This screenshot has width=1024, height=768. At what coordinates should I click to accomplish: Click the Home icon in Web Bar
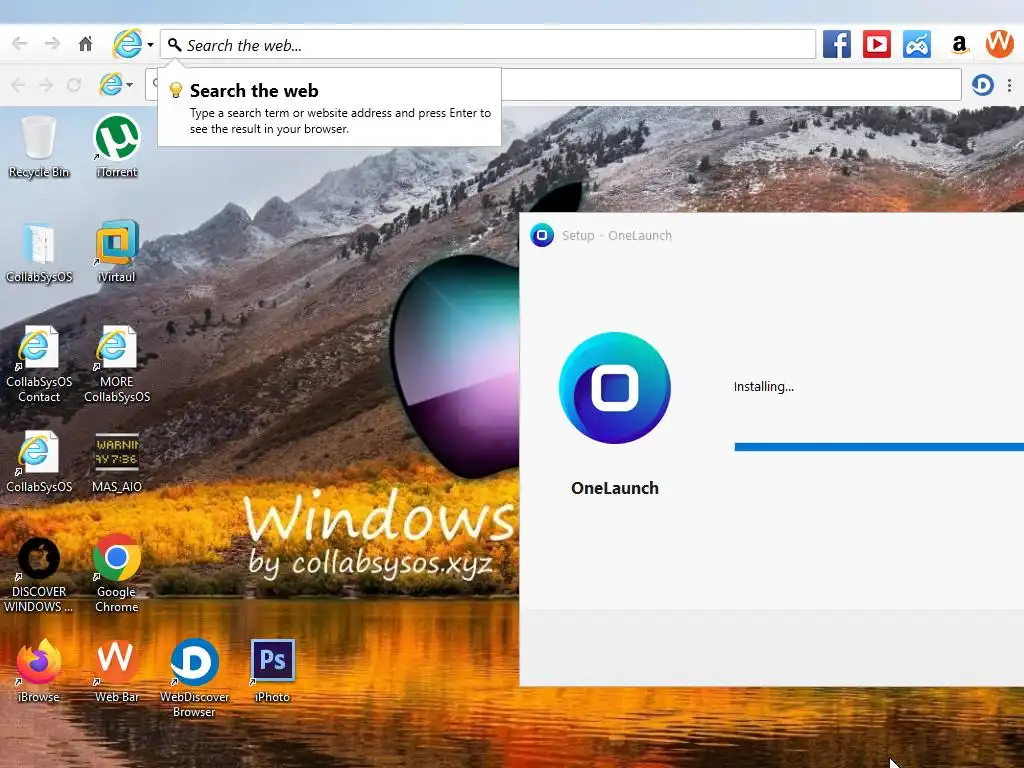[x=86, y=44]
